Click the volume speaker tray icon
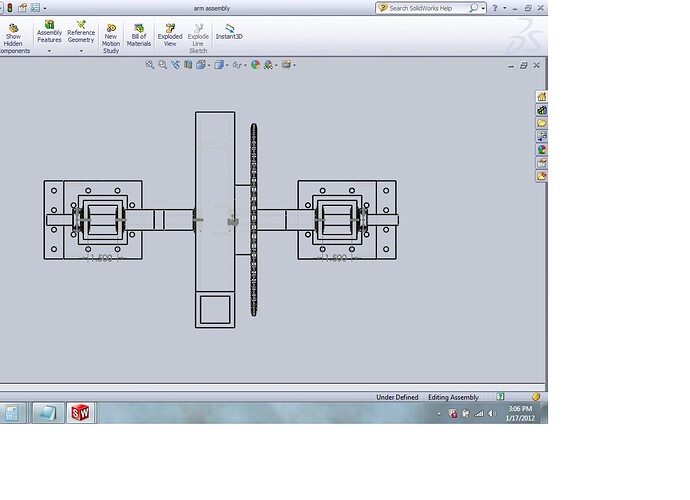690x500 pixels. pos(492,413)
